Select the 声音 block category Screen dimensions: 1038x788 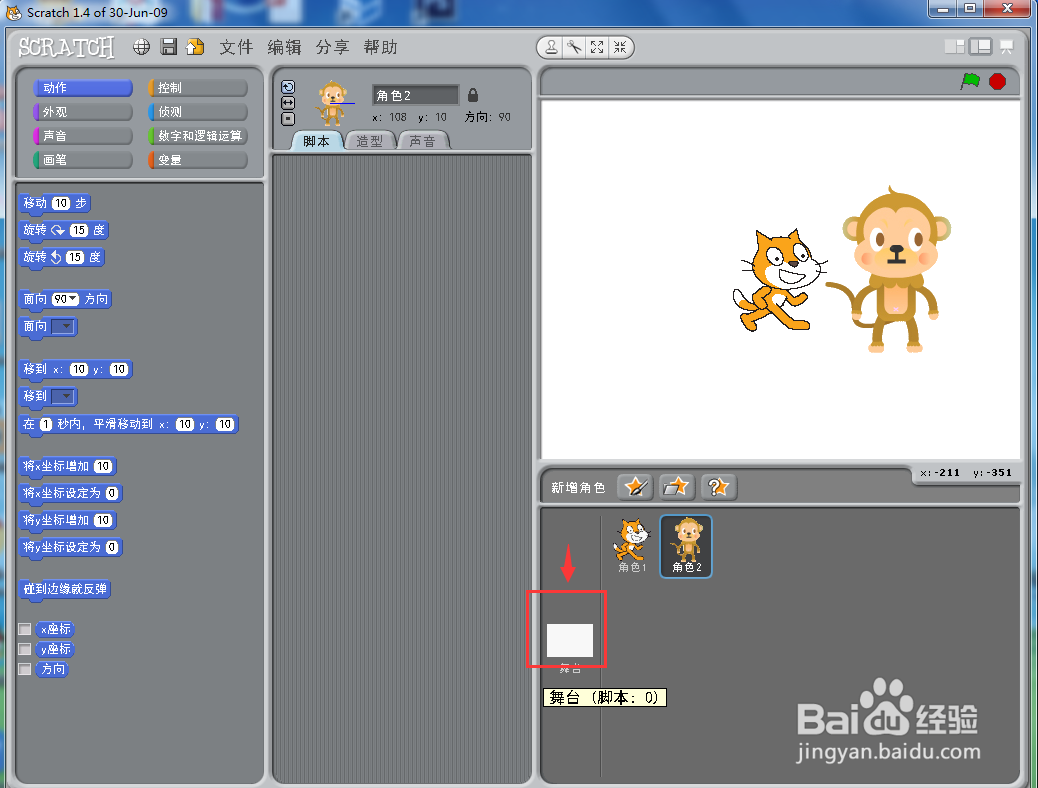pos(83,136)
